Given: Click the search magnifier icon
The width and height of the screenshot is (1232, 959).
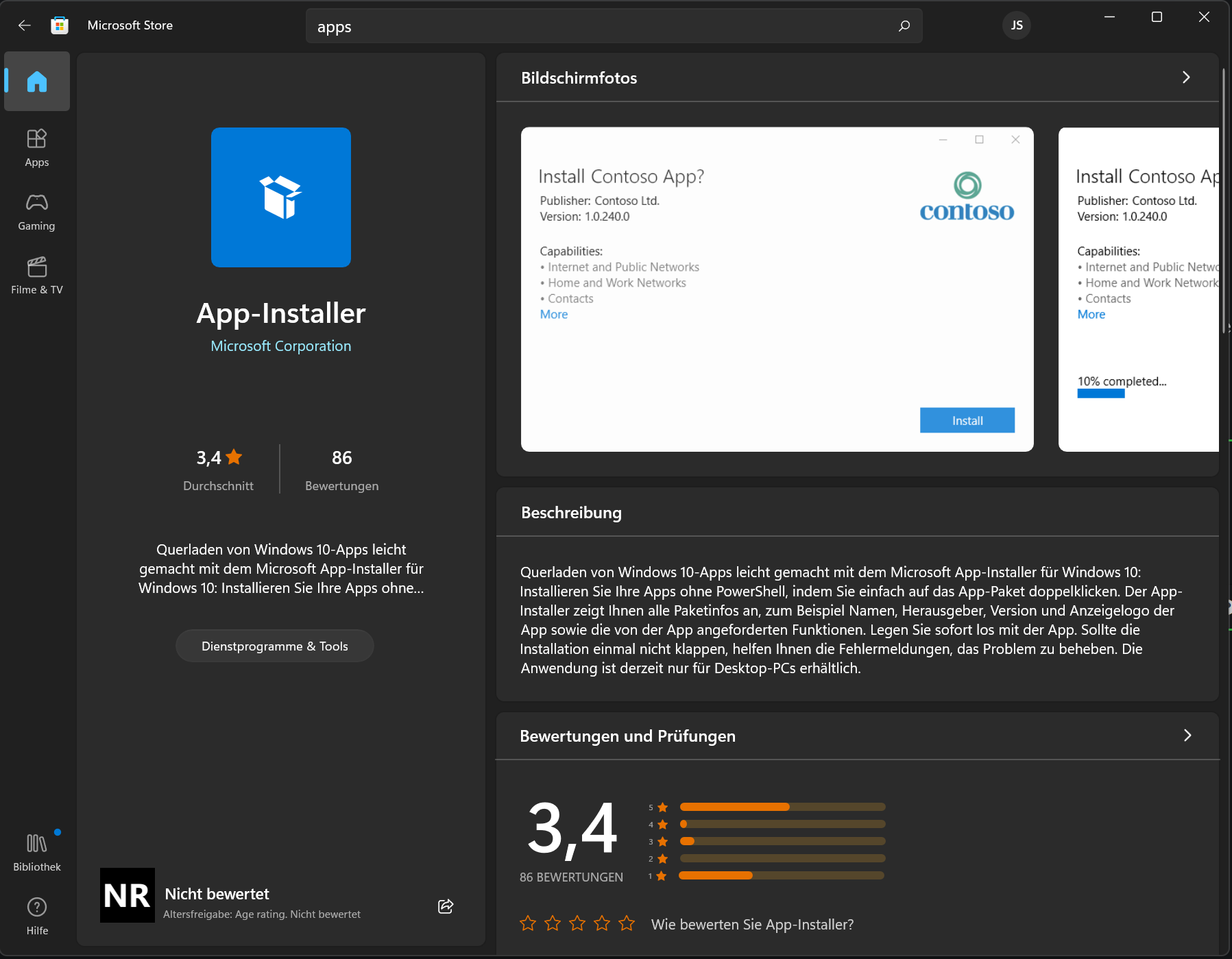Looking at the screenshot, I should 904,26.
